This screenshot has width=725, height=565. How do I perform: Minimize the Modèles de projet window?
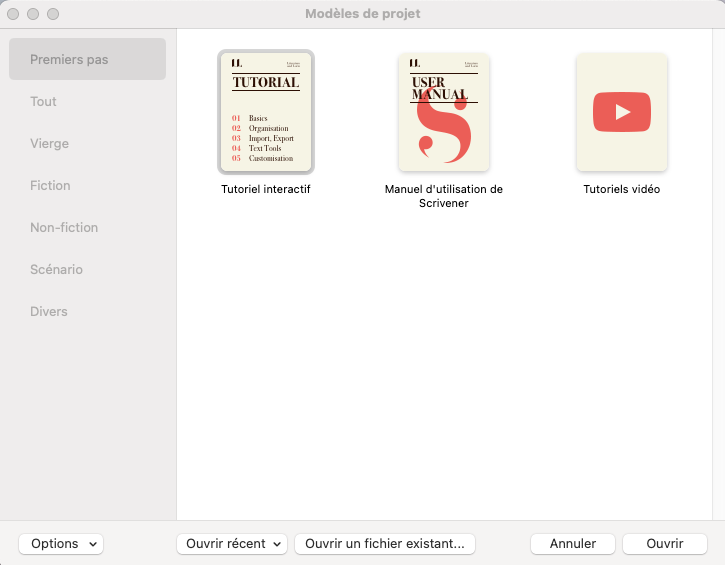pyautogui.click(x=33, y=14)
